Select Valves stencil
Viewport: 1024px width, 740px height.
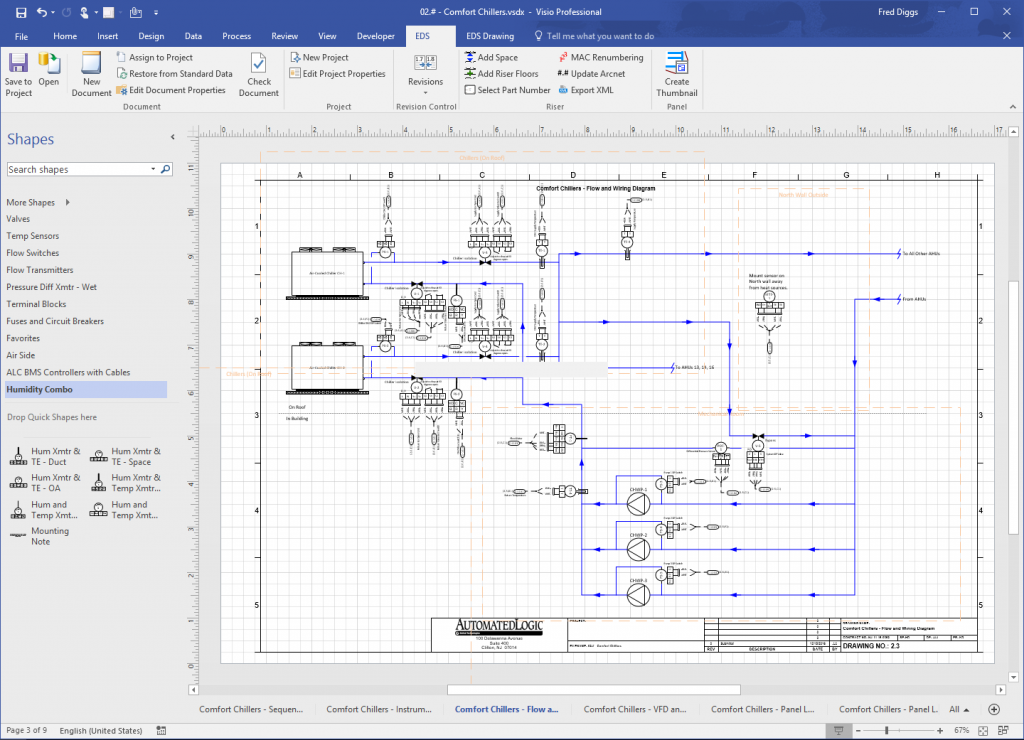pos(18,219)
